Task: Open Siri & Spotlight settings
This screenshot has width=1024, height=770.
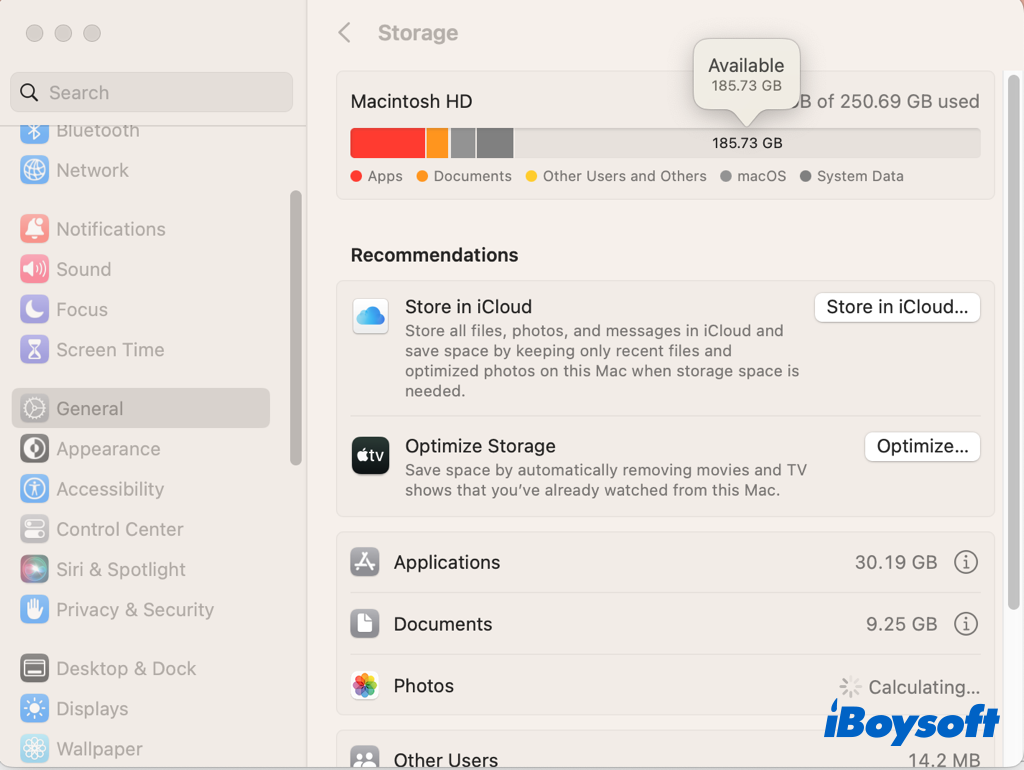Action: tap(120, 569)
